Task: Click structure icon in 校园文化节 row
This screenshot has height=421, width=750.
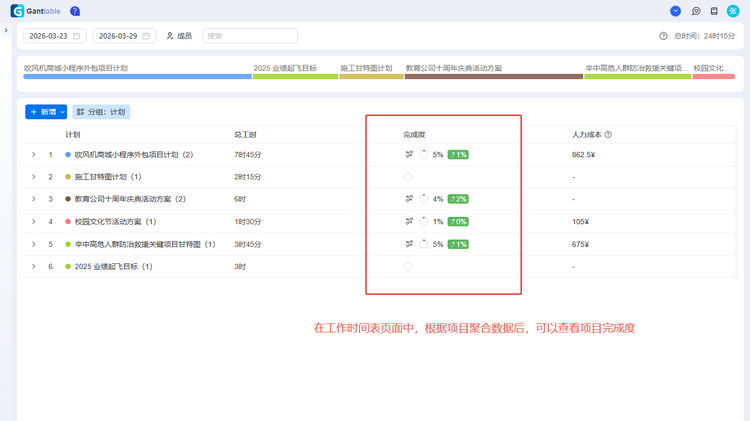Action: (409, 222)
